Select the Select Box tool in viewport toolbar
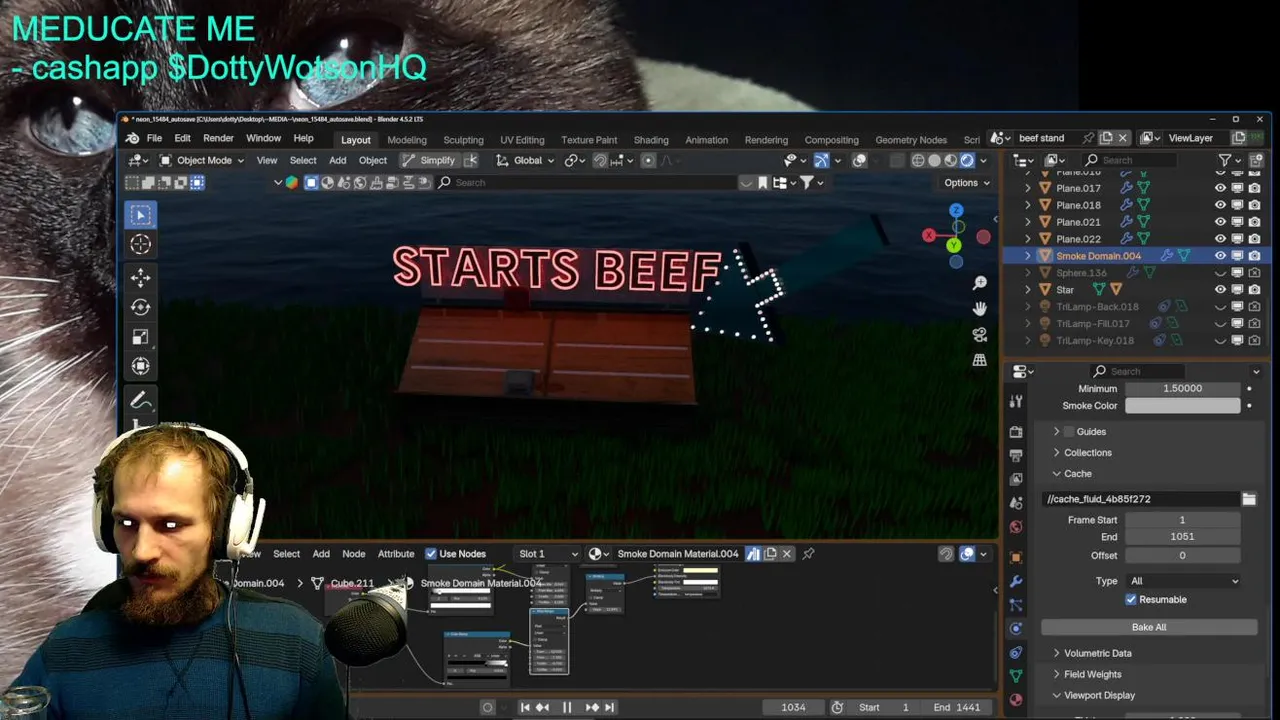The width and height of the screenshot is (1280, 720). (x=140, y=215)
